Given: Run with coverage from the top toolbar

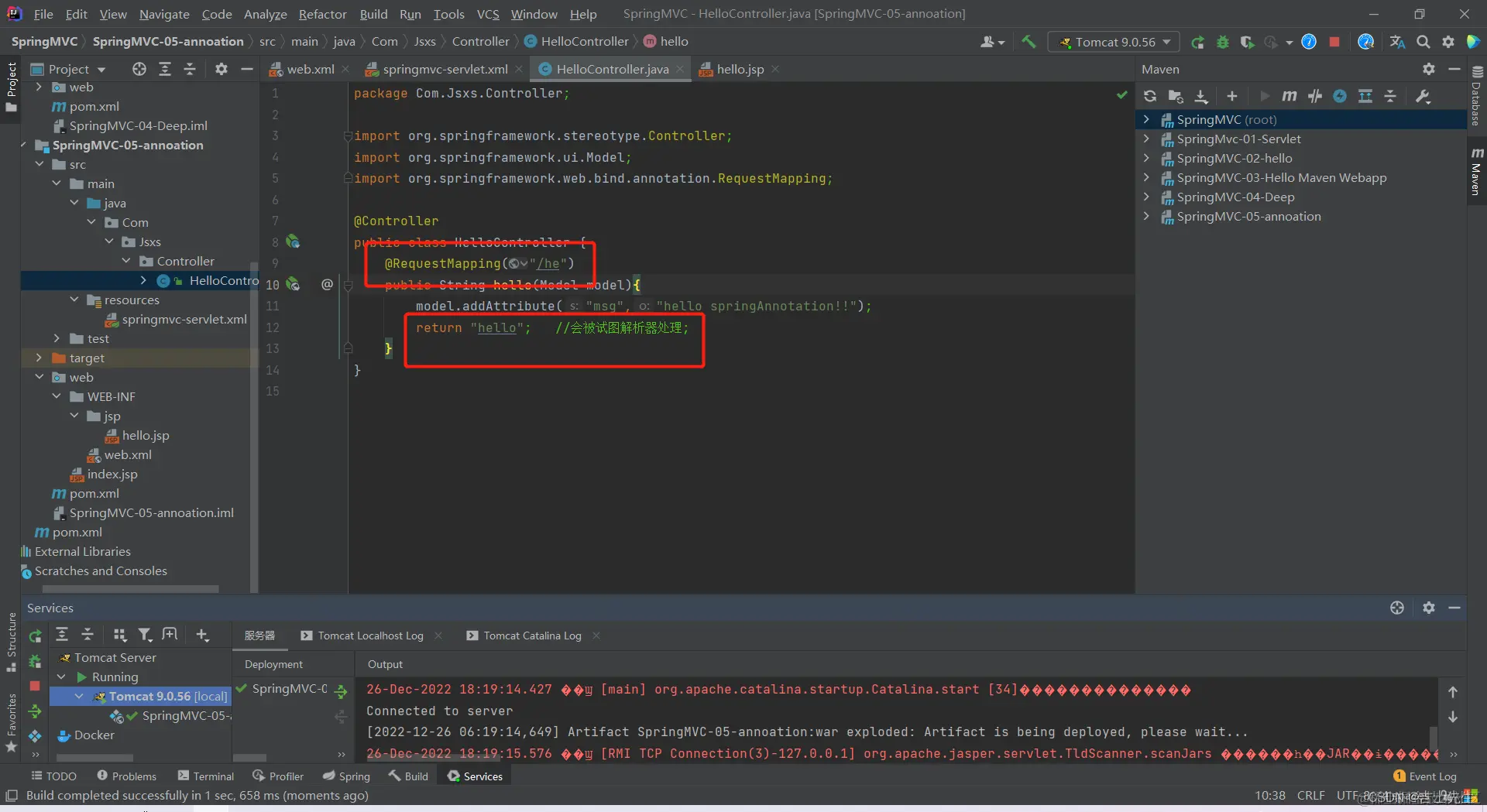Looking at the screenshot, I should [x=1247, y=42].
